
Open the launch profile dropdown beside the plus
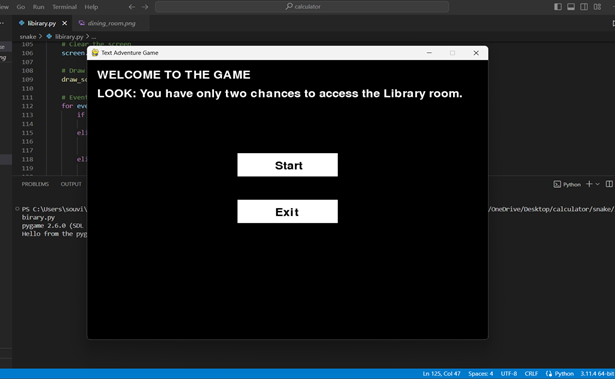tap(597, 184)
